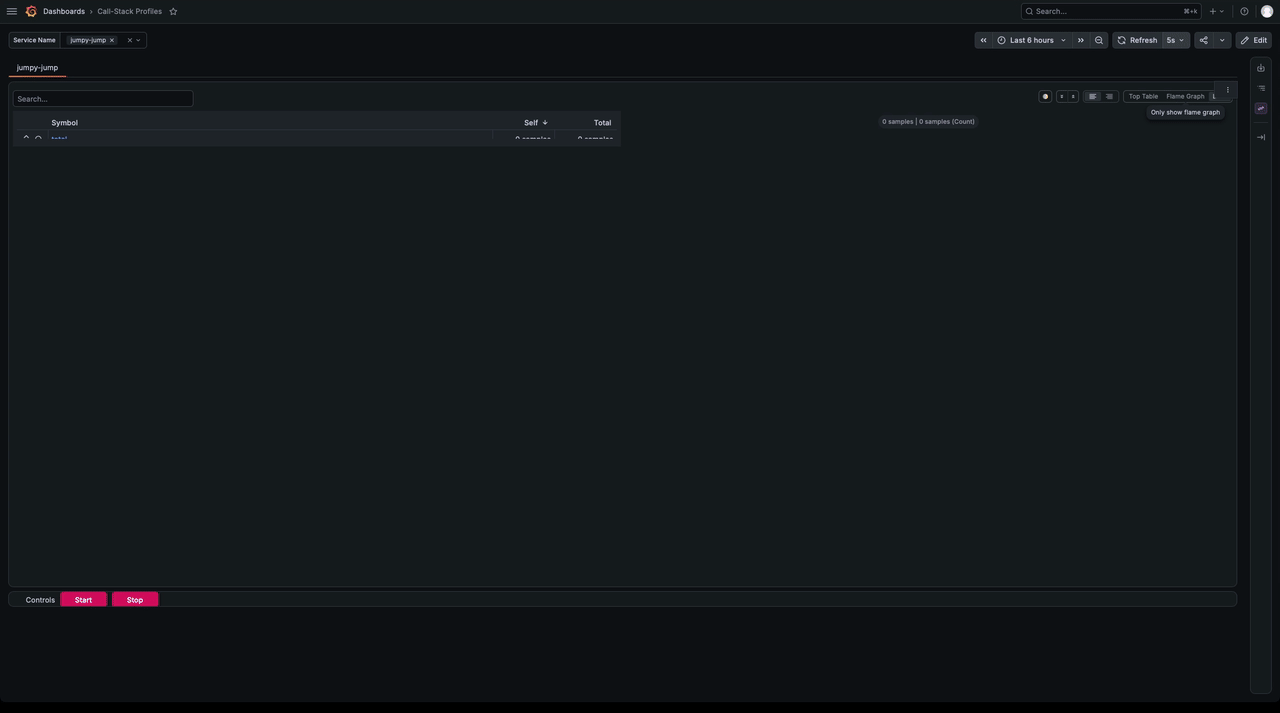Click the Grafana logo icon
The image size is (1280, 713).
point(31,11)
